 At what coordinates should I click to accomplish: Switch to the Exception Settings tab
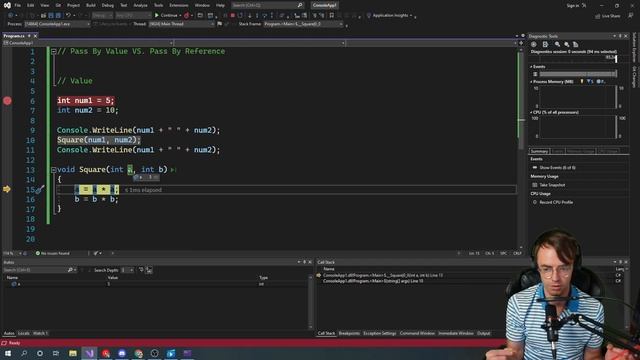(x=380, y=333)
